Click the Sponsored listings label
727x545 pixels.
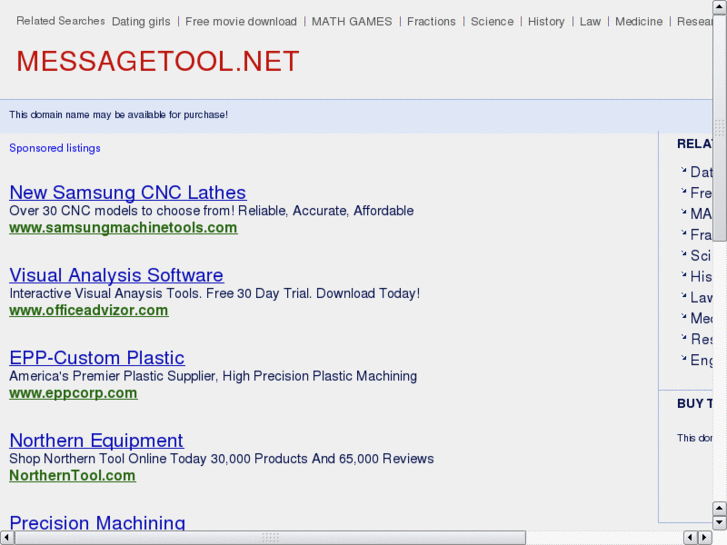(55, 148)
